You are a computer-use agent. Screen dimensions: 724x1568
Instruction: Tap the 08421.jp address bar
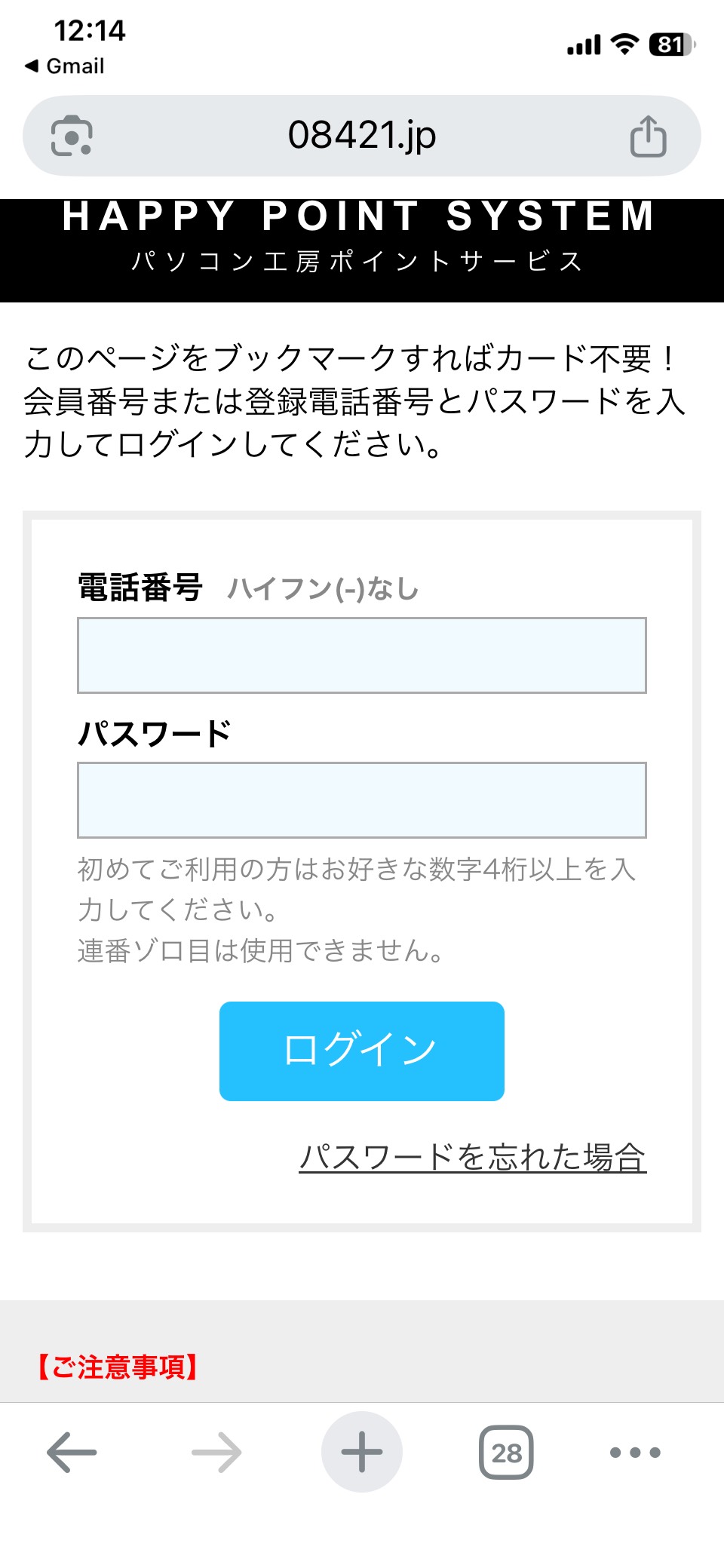pyautogui.click(x=361, y=137)
